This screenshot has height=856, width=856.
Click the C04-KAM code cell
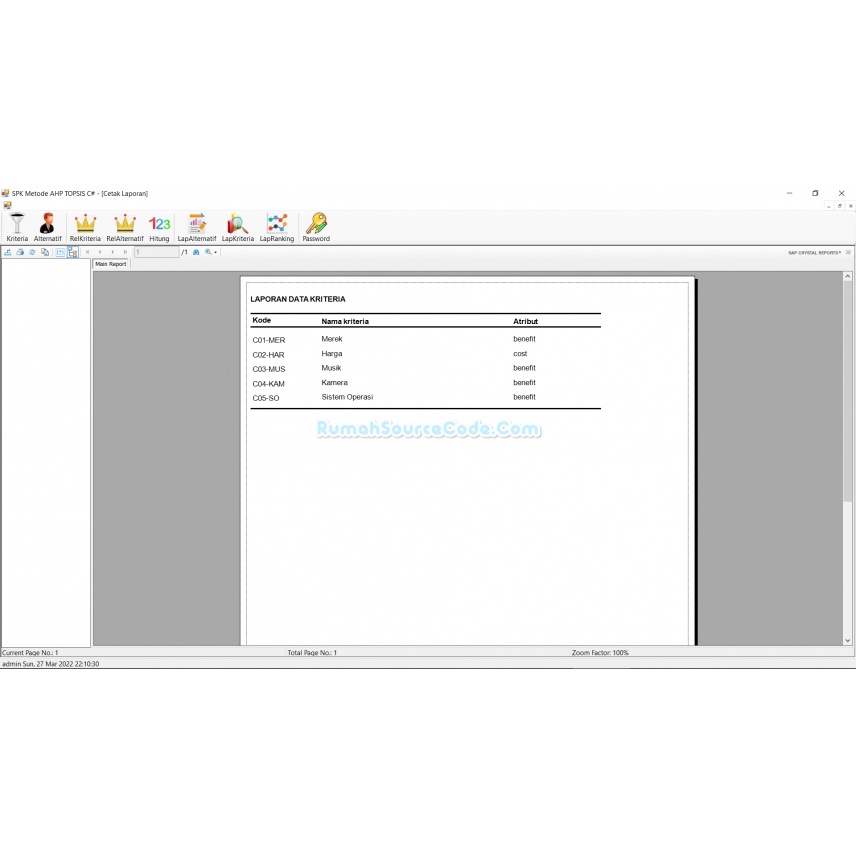[x=268, y=384]
